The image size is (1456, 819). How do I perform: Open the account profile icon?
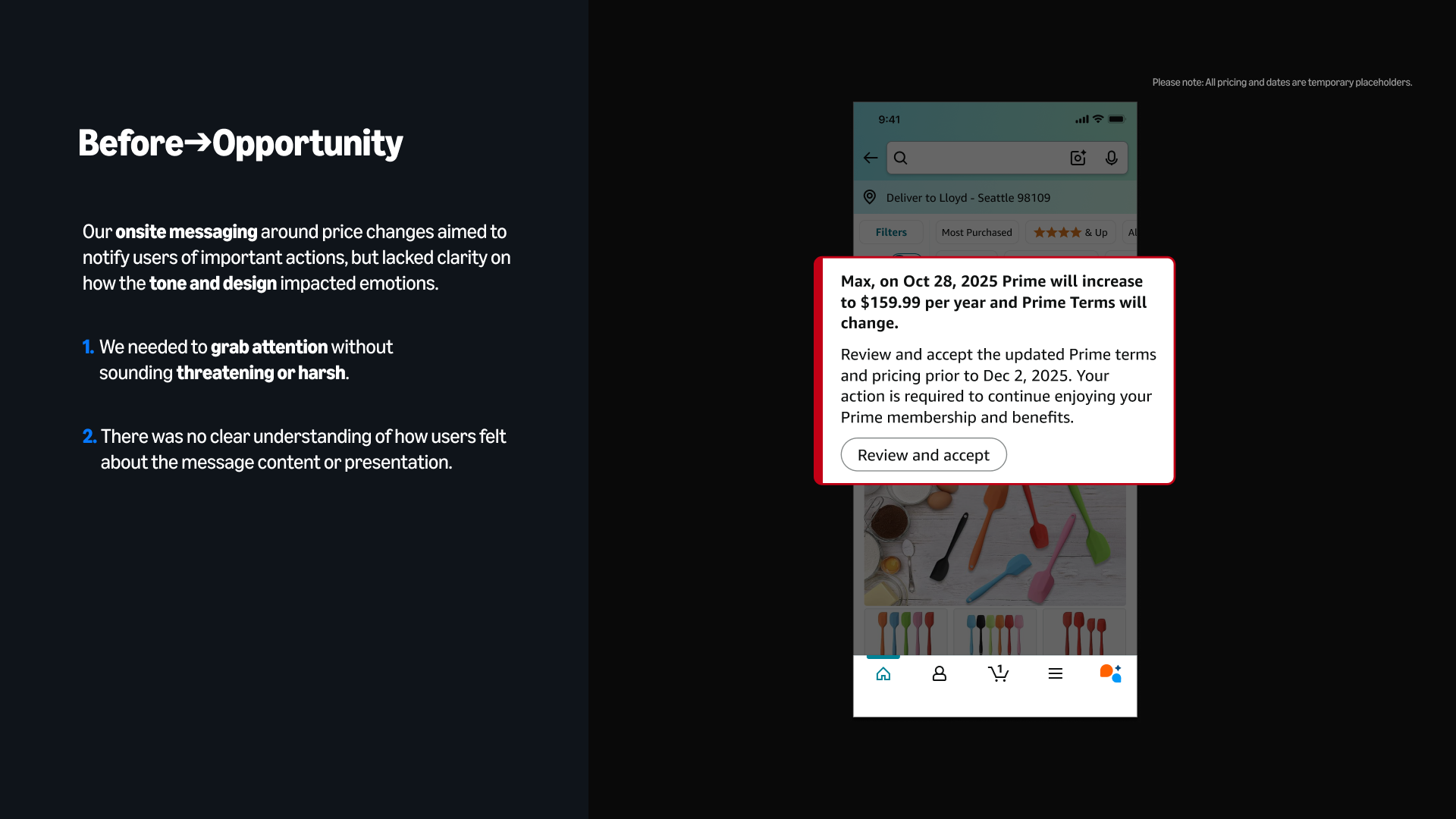tap(939, 673)
